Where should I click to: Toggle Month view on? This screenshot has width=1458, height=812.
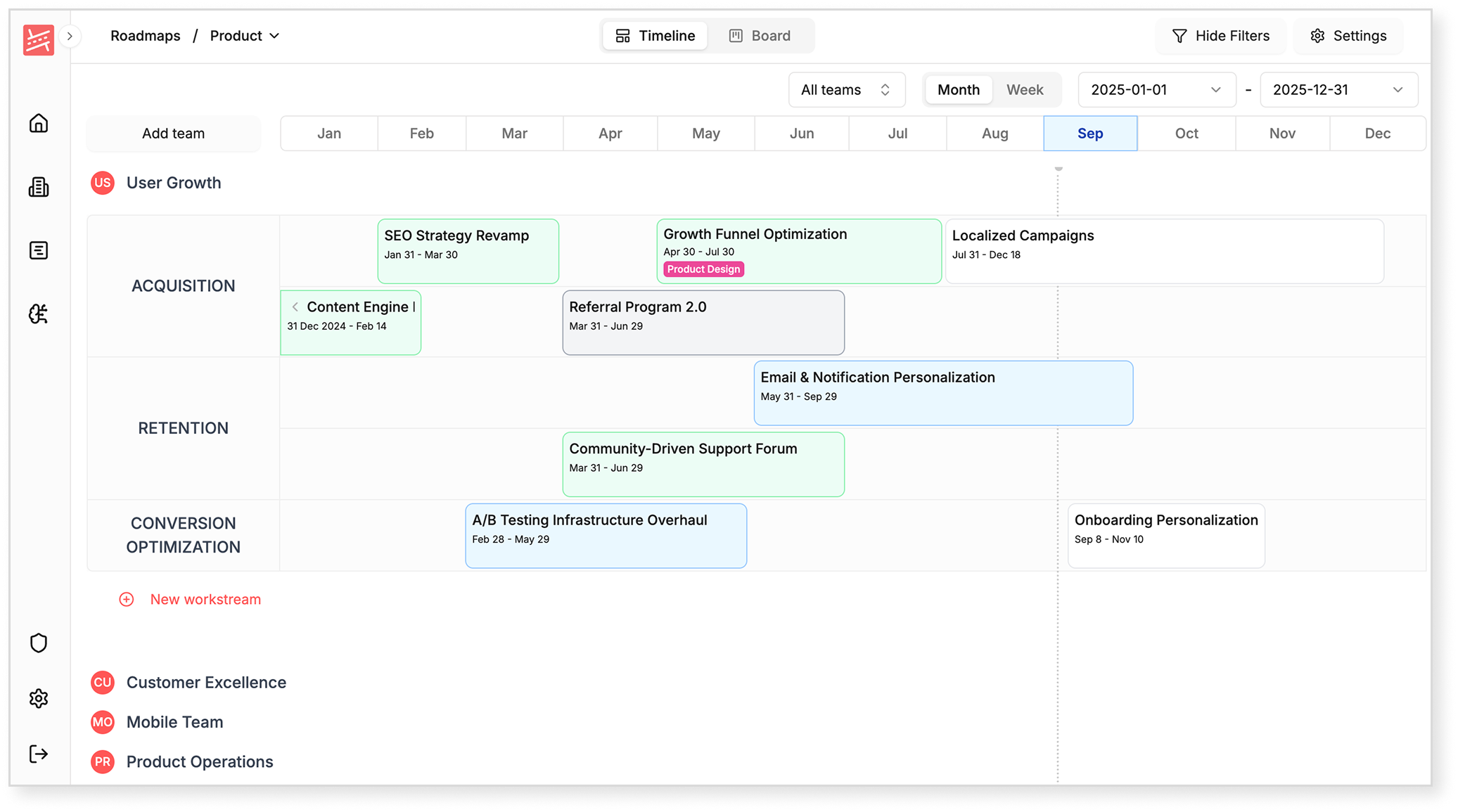point(958,89)
